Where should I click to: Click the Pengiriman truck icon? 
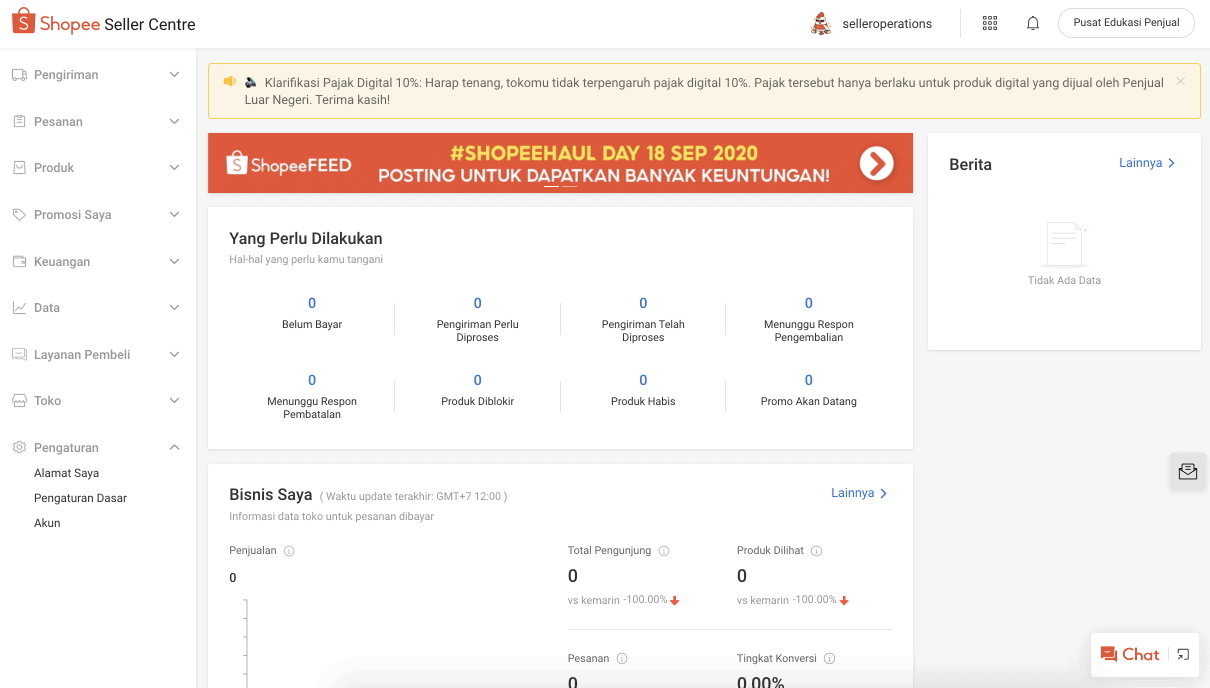(19, 75)
